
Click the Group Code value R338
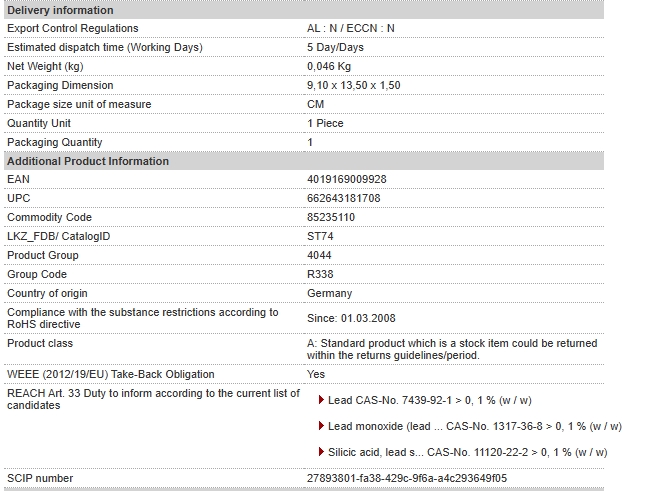pos(320,274)
